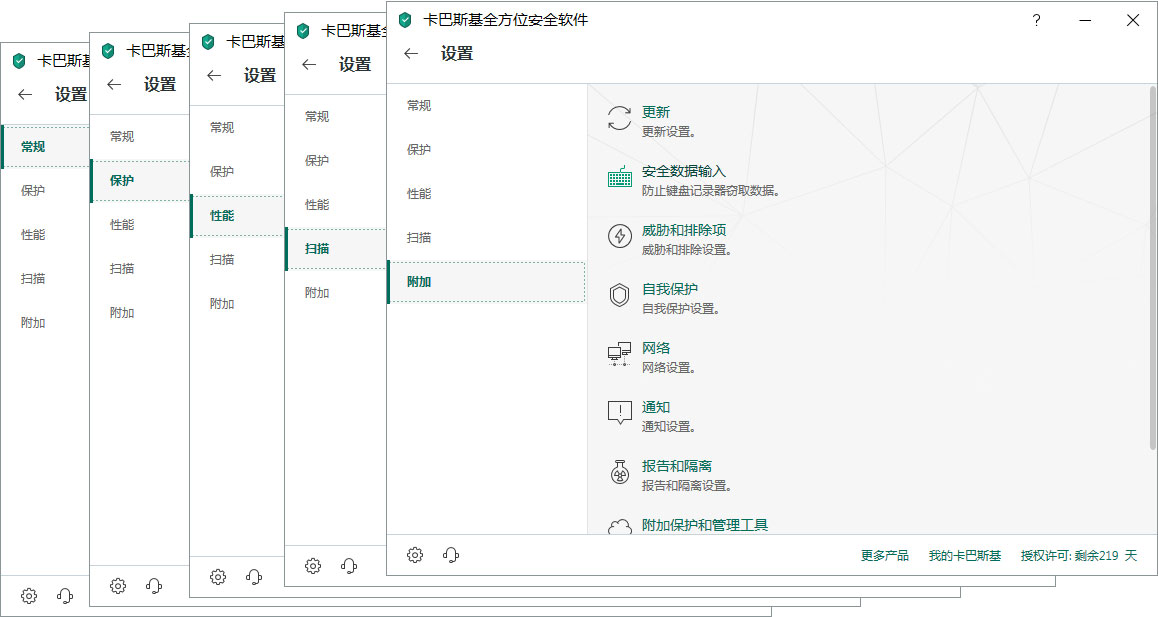This screenshot has width=1158, height=617.
Task: Click the 设置 heading in the front window
Action: pyautogui.click(x=456, y=53)
